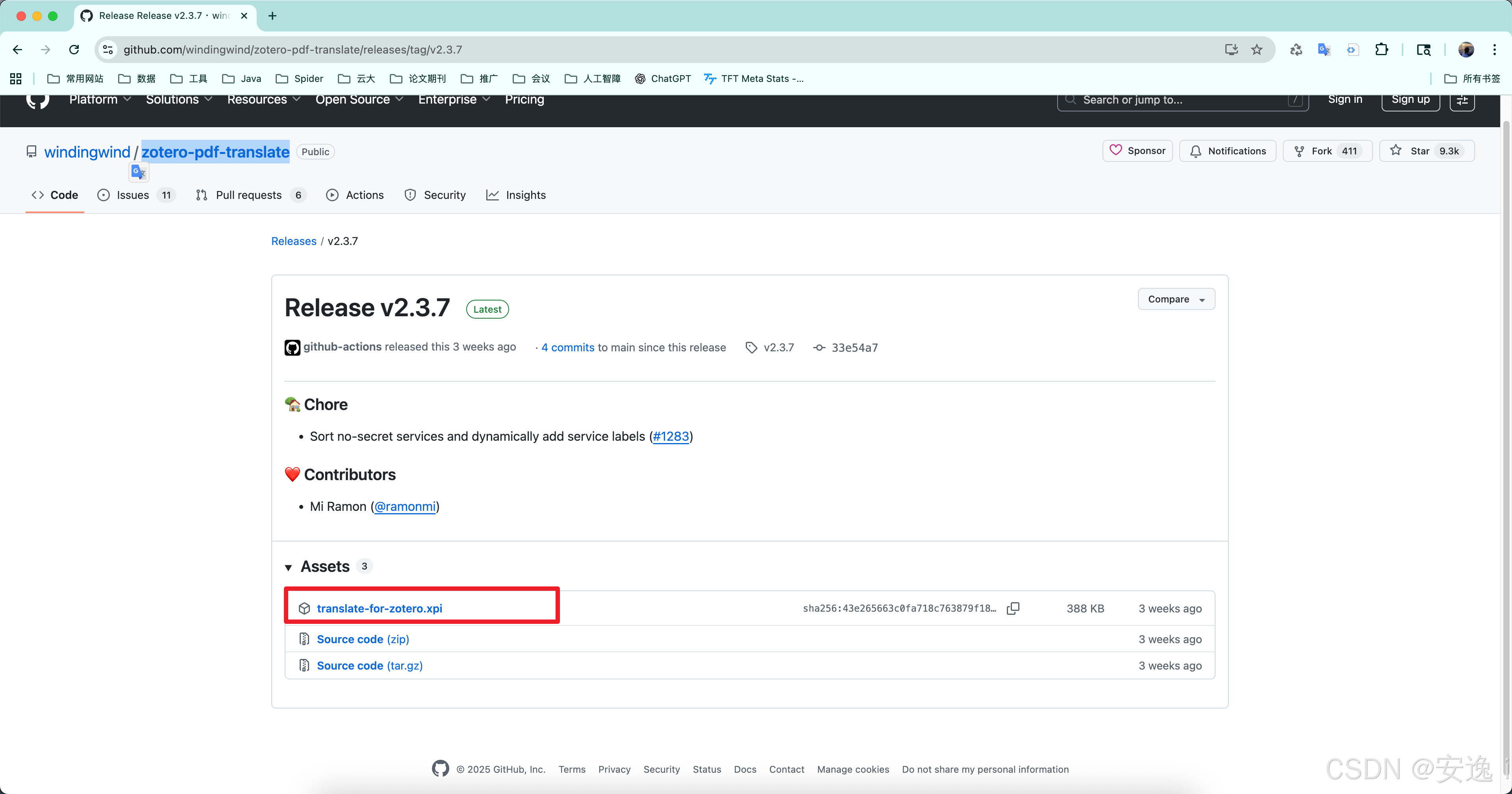
Task: Reload the page with the refresh icon
Action: point(74,50)
